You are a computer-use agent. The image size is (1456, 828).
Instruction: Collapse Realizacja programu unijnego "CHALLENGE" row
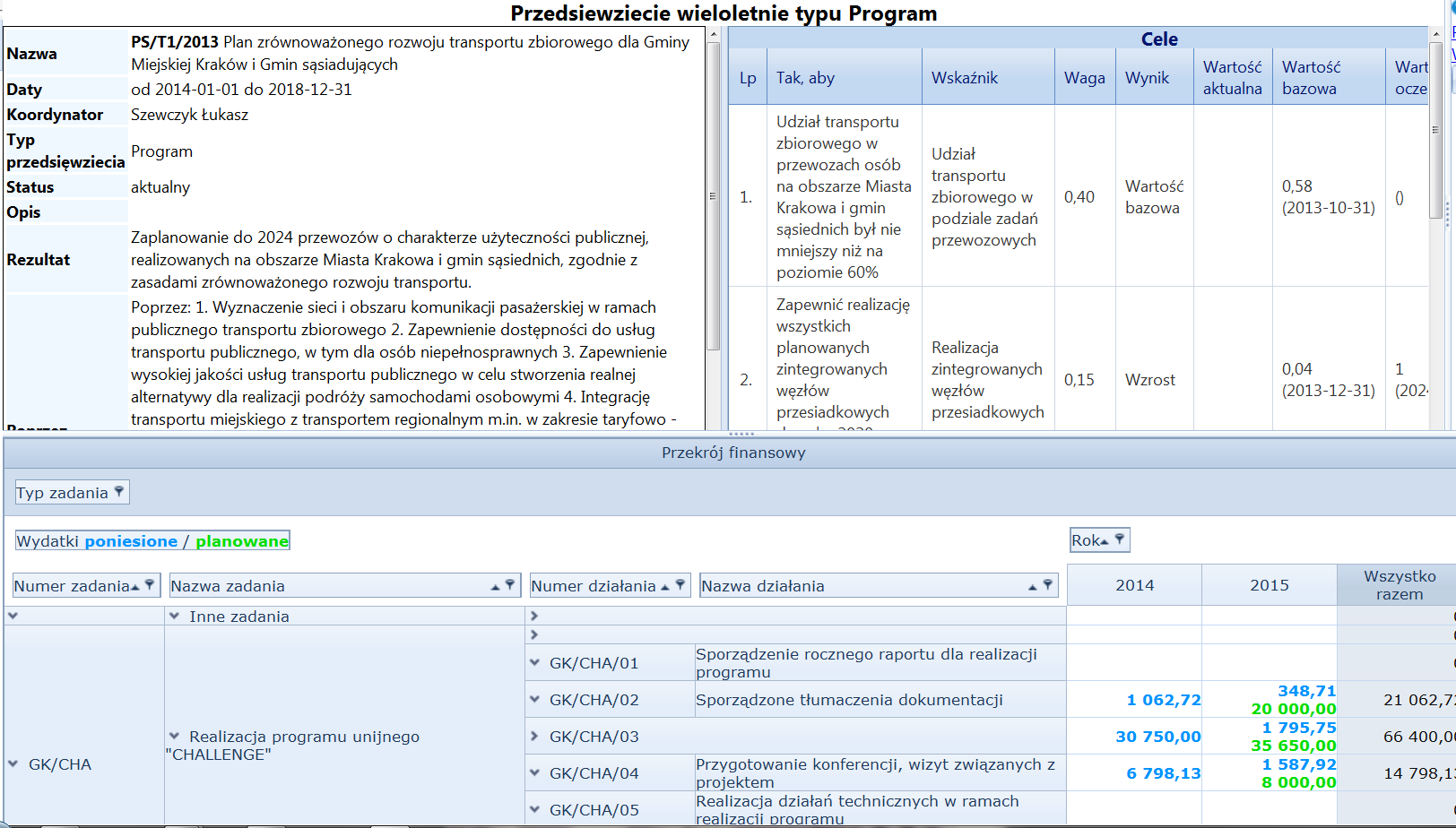(175, 737)
